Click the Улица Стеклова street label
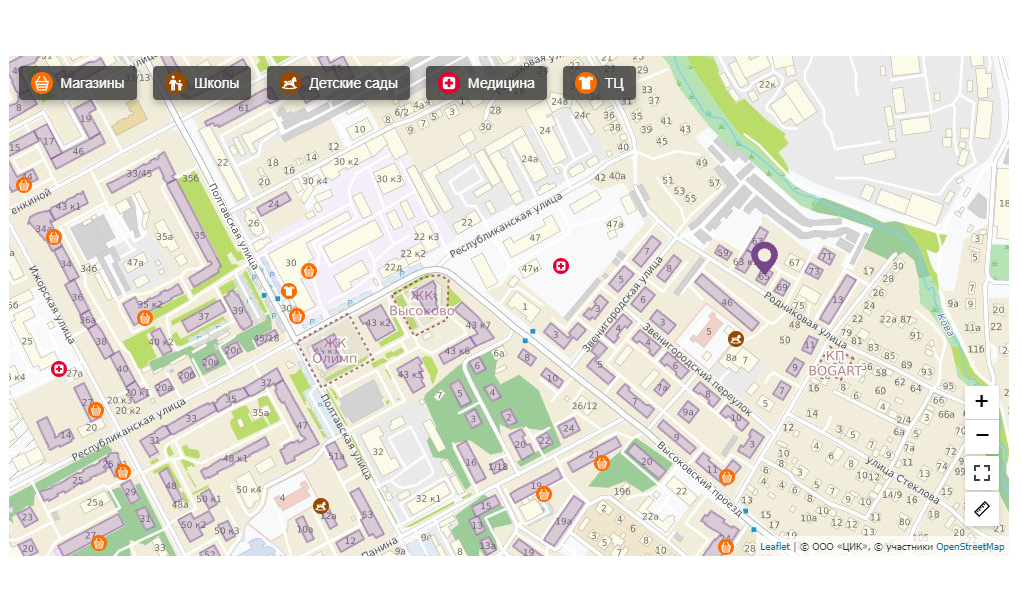Viewport: 1022px width, 600px height. click(902, 479)
